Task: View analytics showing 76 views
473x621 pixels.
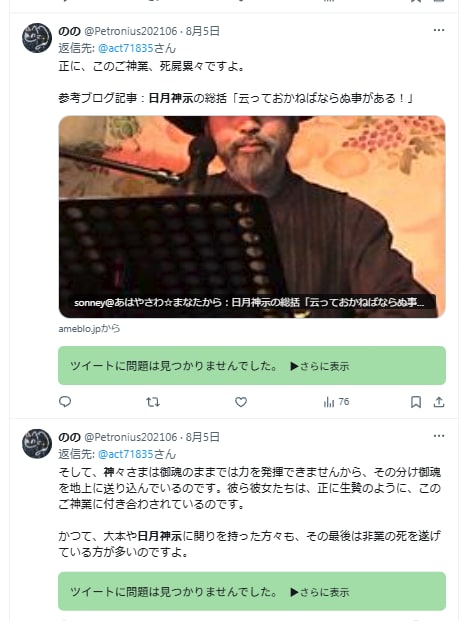Action: [x=336, y=402]
